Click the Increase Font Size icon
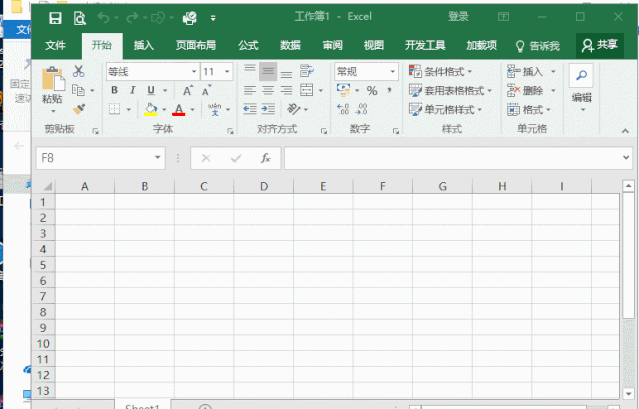The height and width of the screenshot is (409, 639). [x=188, y=91]
